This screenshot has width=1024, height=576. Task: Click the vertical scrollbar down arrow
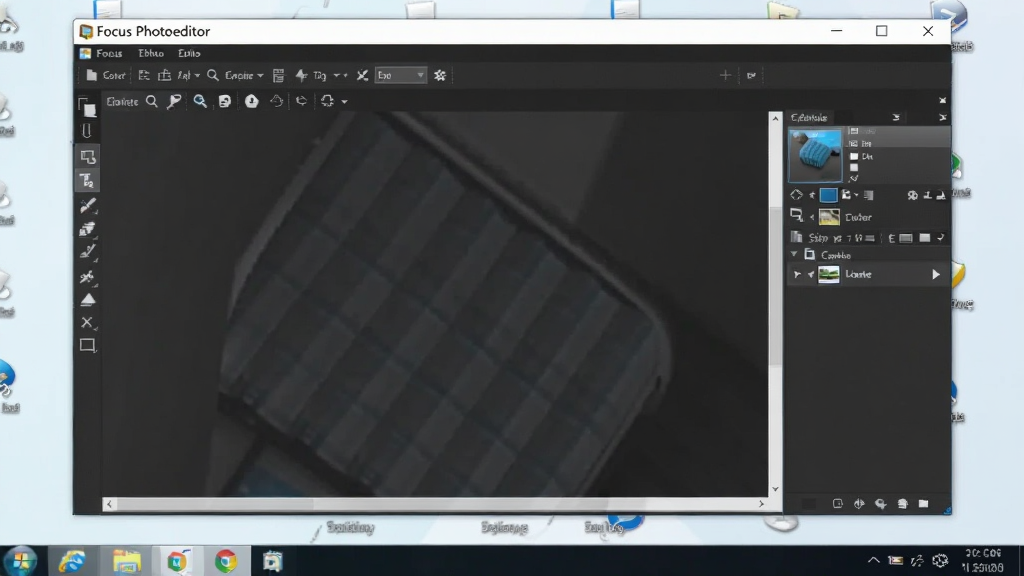point(775,489)
